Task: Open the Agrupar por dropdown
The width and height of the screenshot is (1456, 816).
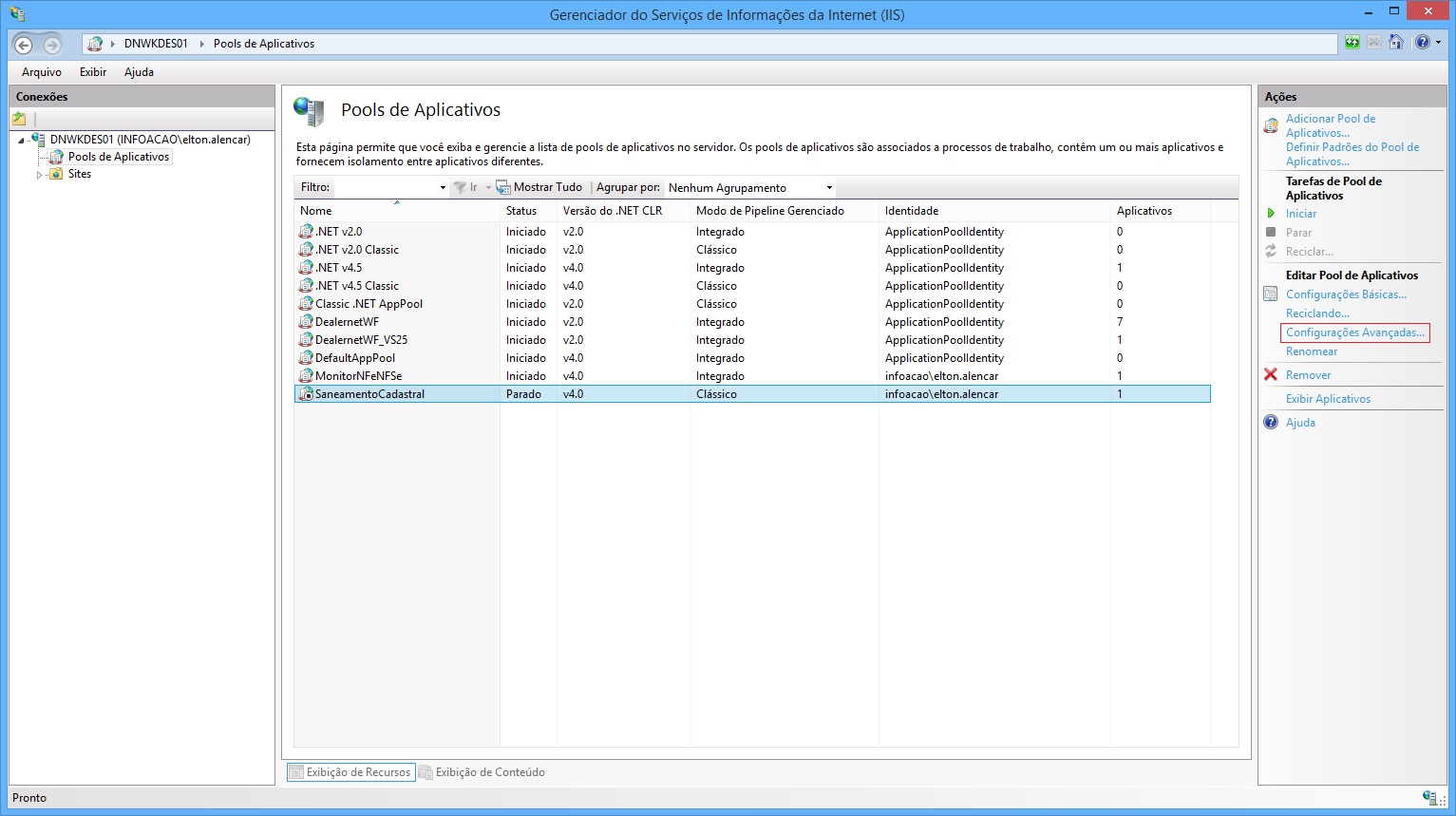Action: pyautogui.click(x=829, y=188)
